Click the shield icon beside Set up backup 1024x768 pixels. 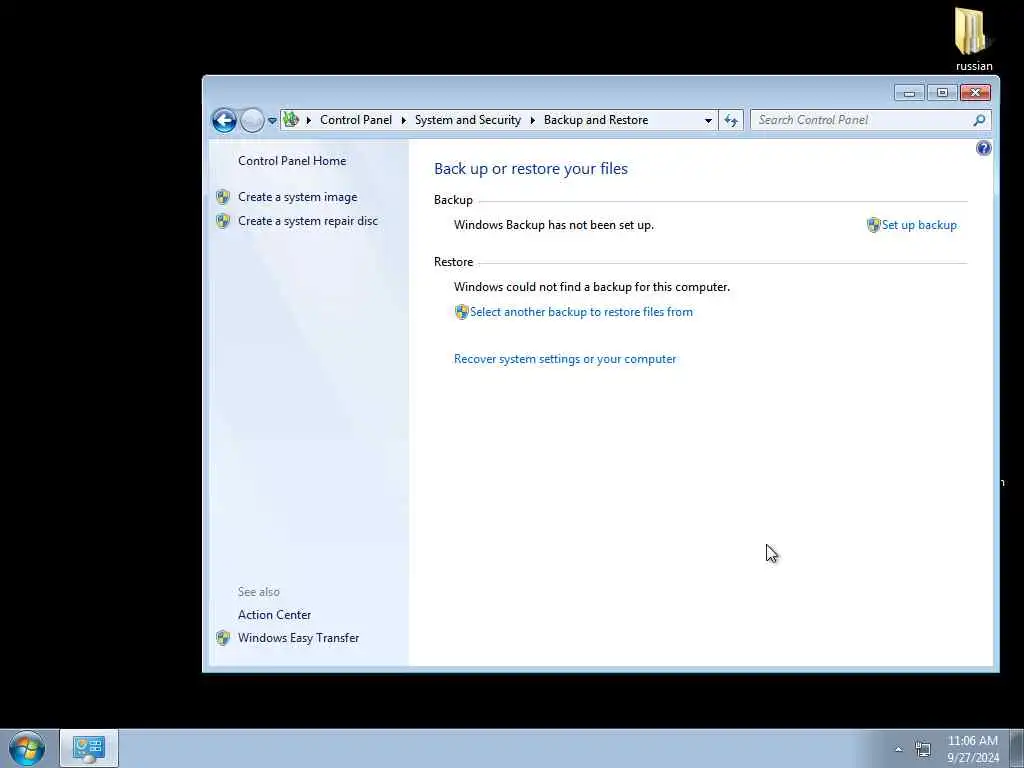click(x=874, y=225)
